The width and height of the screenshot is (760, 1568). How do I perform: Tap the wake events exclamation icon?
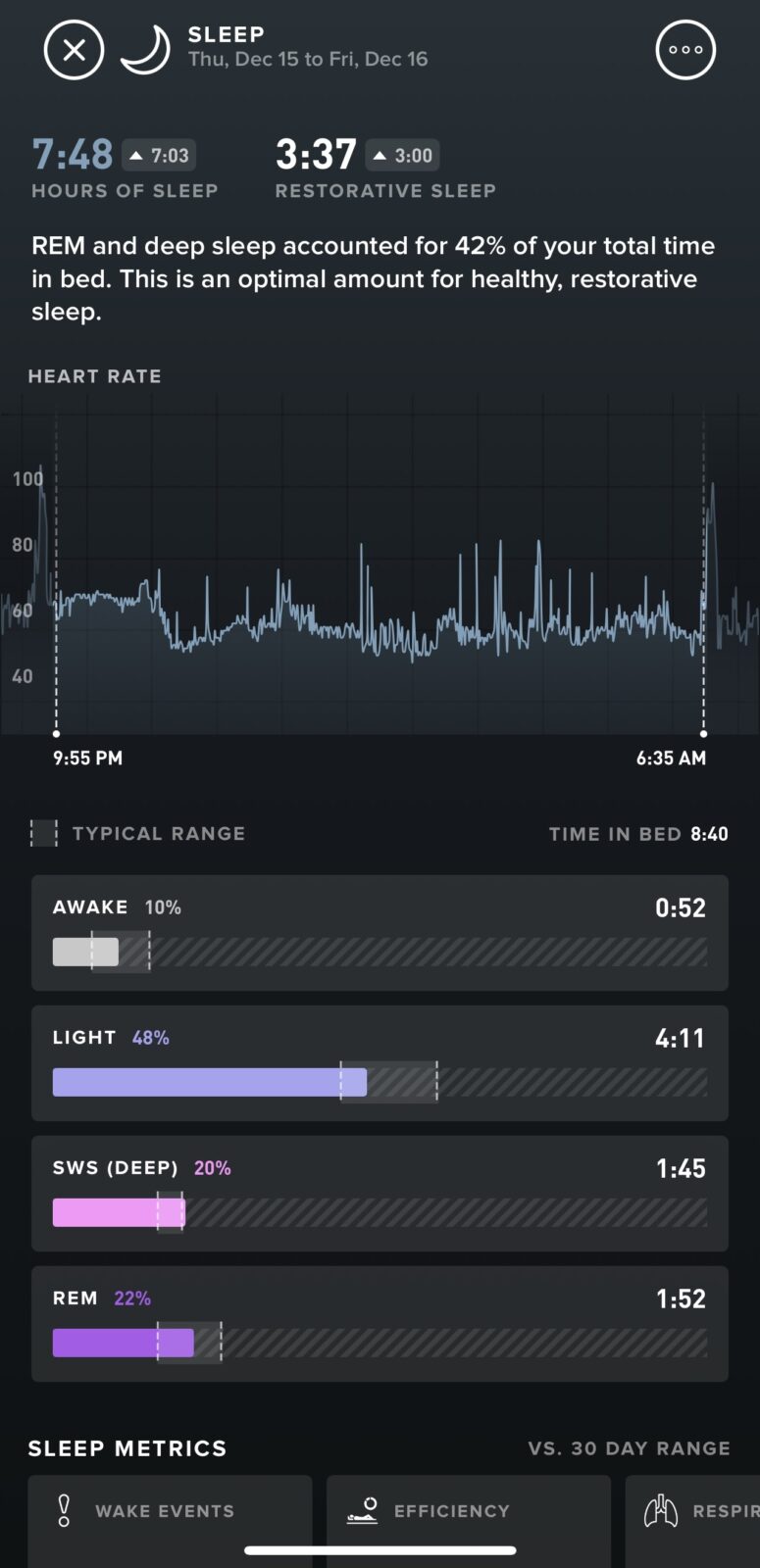[64, 1510]
